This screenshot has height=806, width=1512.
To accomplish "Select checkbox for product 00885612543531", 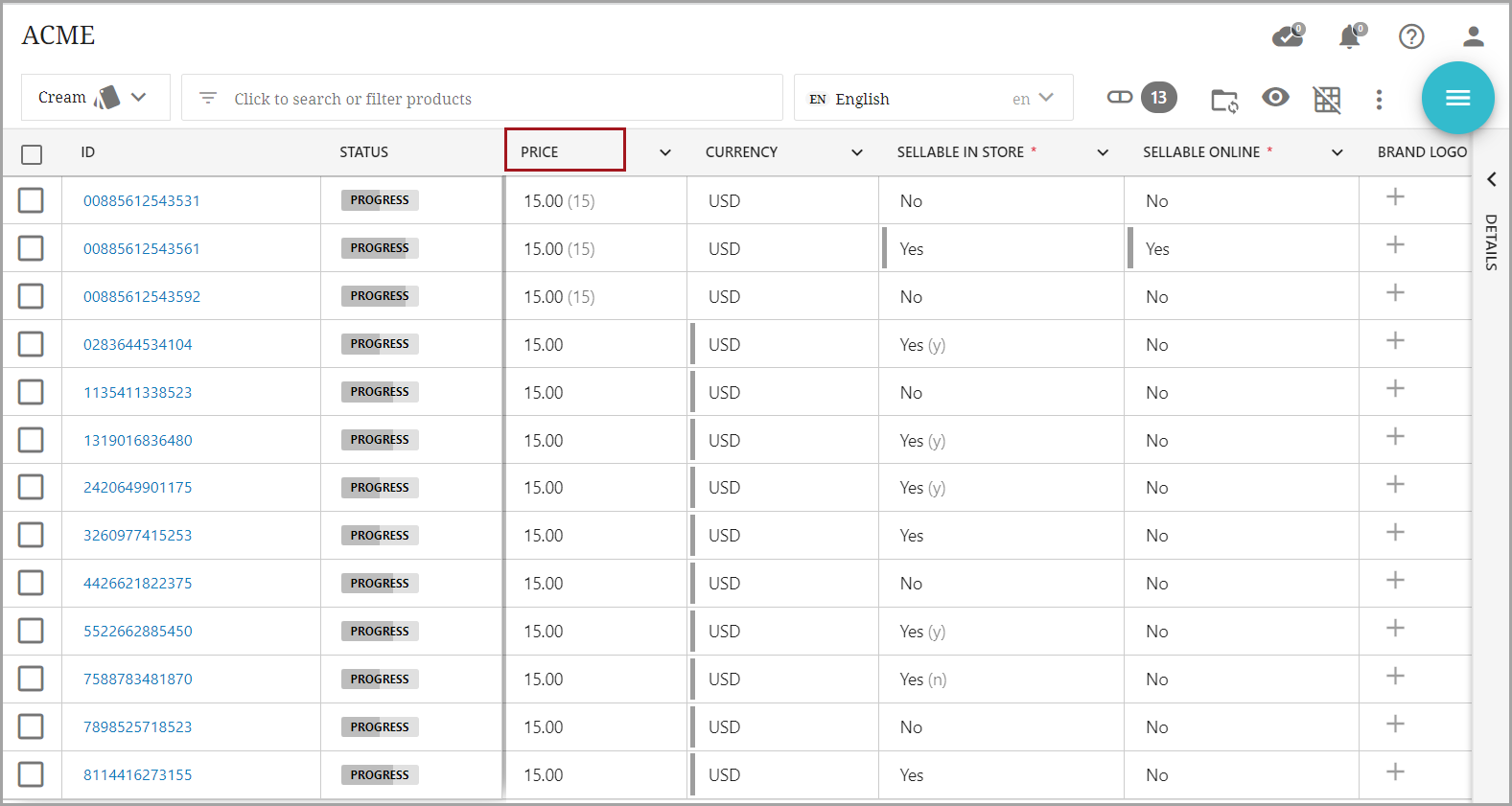I will tap(32, 200).
